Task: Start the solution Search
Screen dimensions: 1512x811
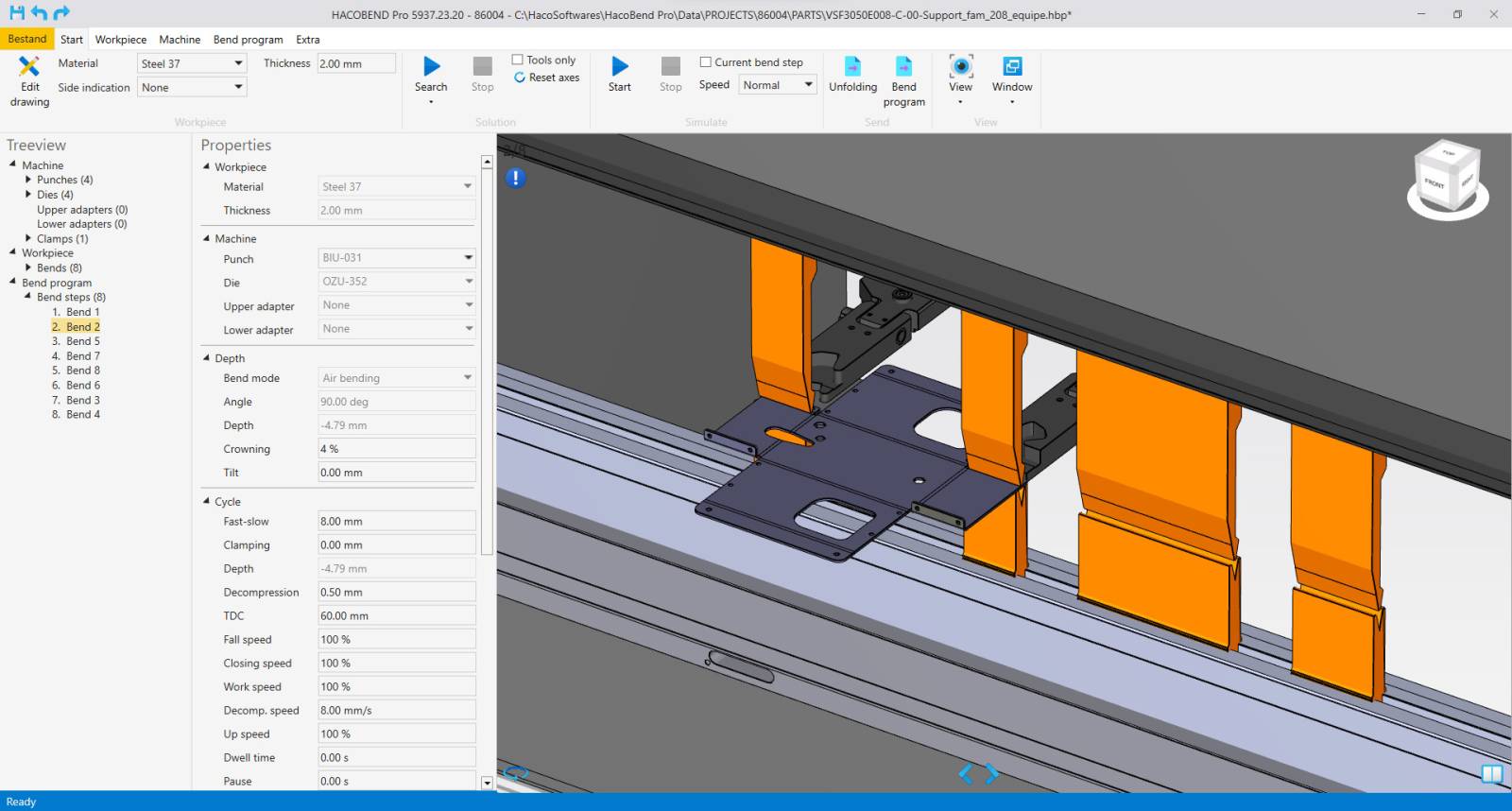Action: pos(431,67)
